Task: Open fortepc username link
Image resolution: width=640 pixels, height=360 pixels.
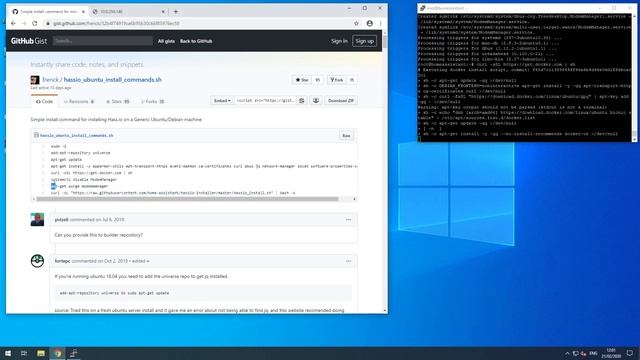Action: [x=62, y=261]
